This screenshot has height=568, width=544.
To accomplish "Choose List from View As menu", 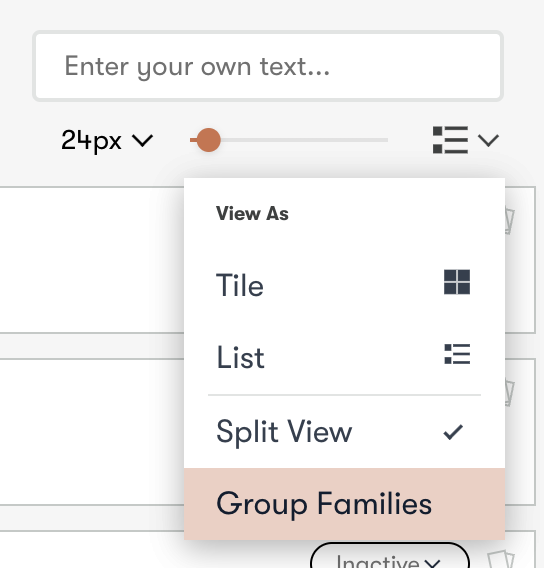I will click(x=344, y=357).
